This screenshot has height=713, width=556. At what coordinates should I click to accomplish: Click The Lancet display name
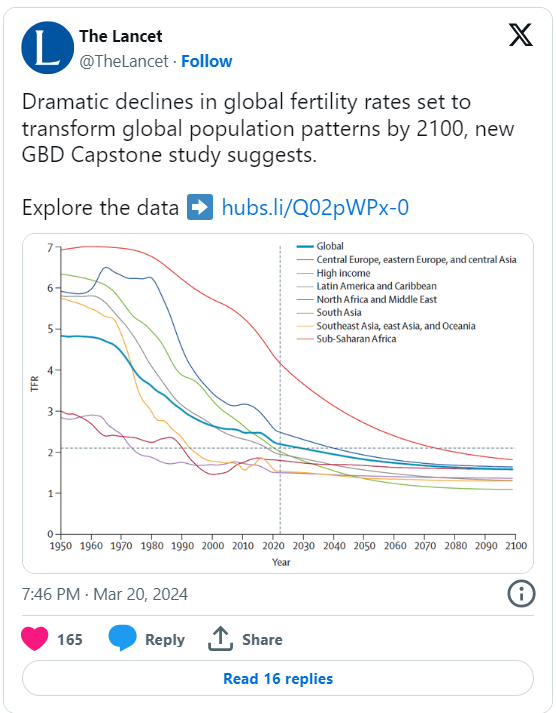[120, 36]
